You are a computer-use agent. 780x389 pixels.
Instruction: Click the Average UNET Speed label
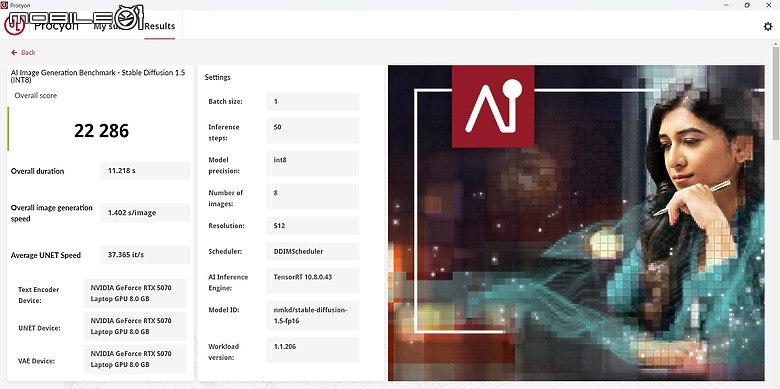46,255
